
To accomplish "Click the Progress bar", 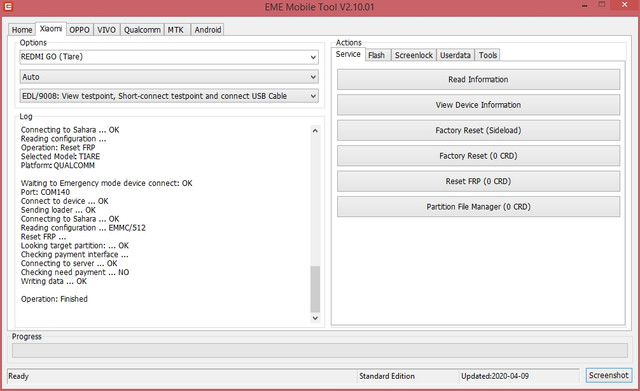I will point(320,350).
